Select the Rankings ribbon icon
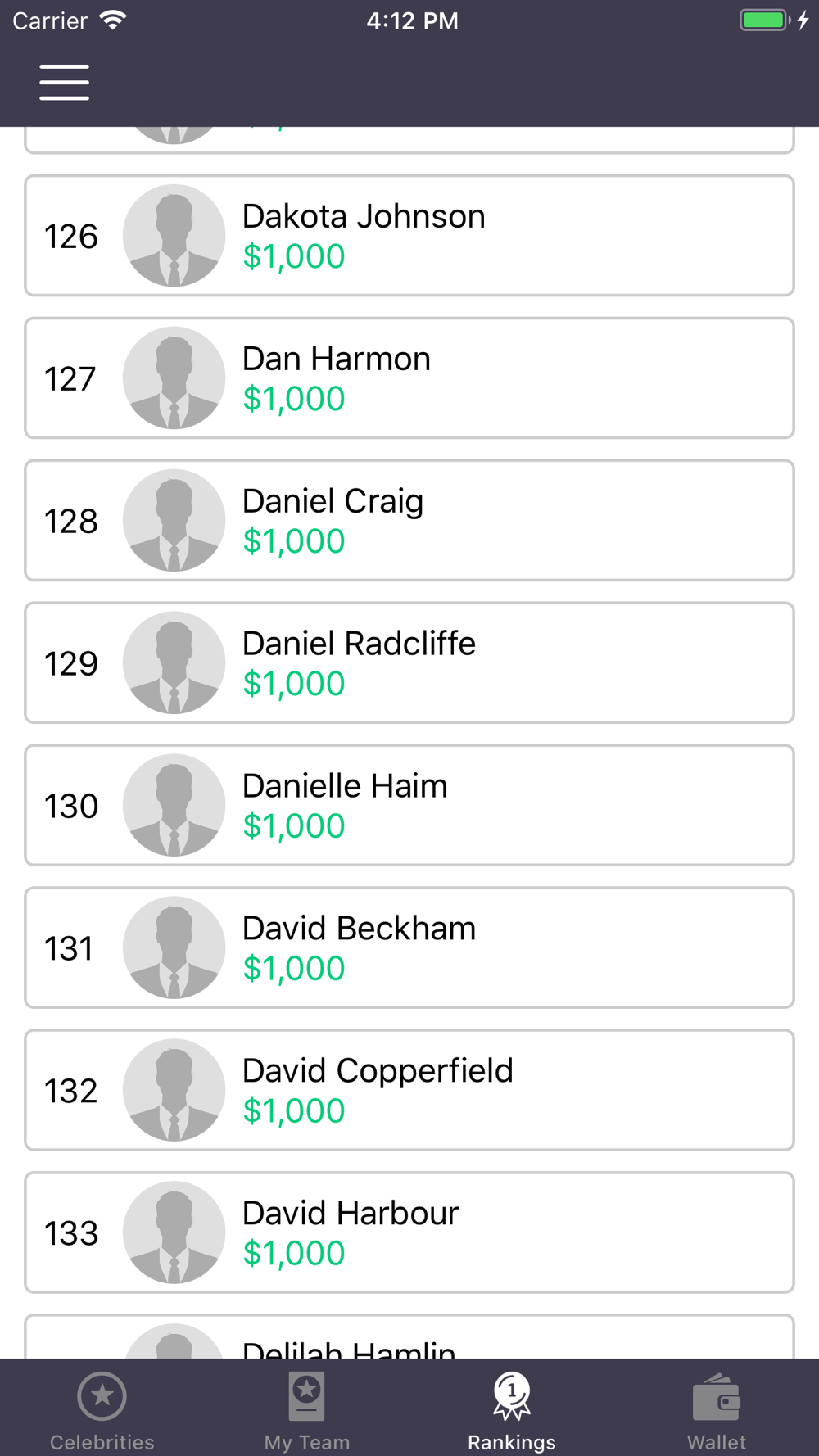The width and height of the screenshot is (819, 1456). click(x=512, y=1396)
